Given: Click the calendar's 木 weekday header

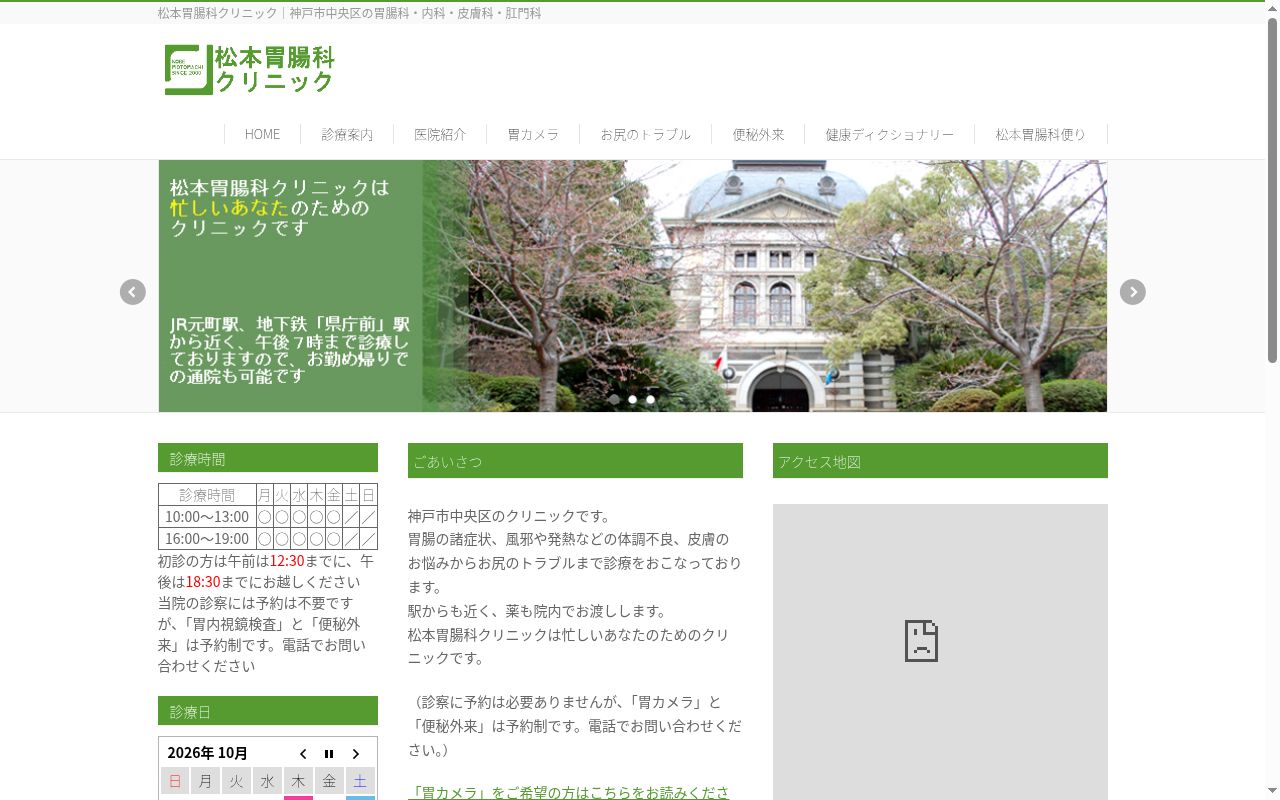Looking at the screenshot, I should [x=298, y=781].
